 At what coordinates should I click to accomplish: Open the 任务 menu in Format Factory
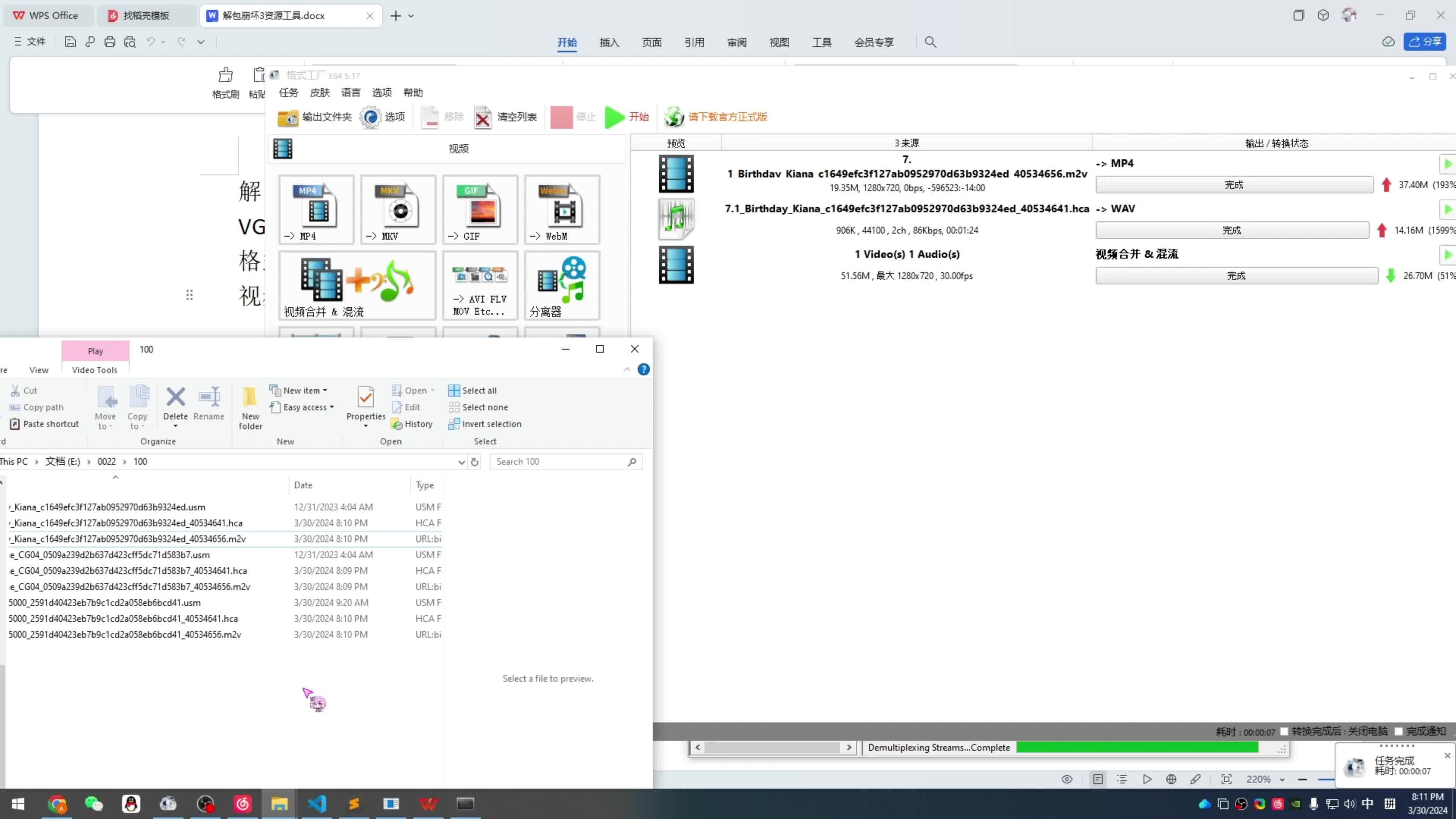pyautogui.click(x=288, y=93)
